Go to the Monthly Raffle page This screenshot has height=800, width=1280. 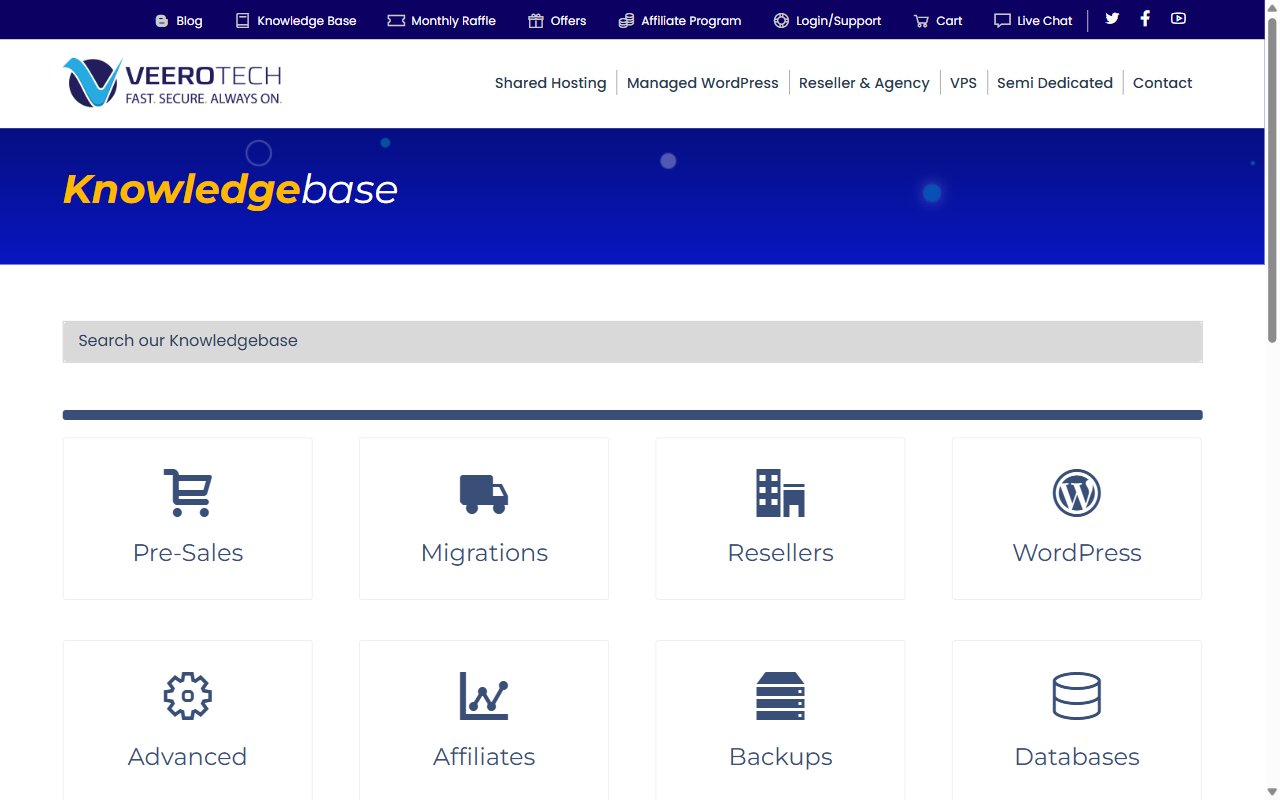coord(441,20)
